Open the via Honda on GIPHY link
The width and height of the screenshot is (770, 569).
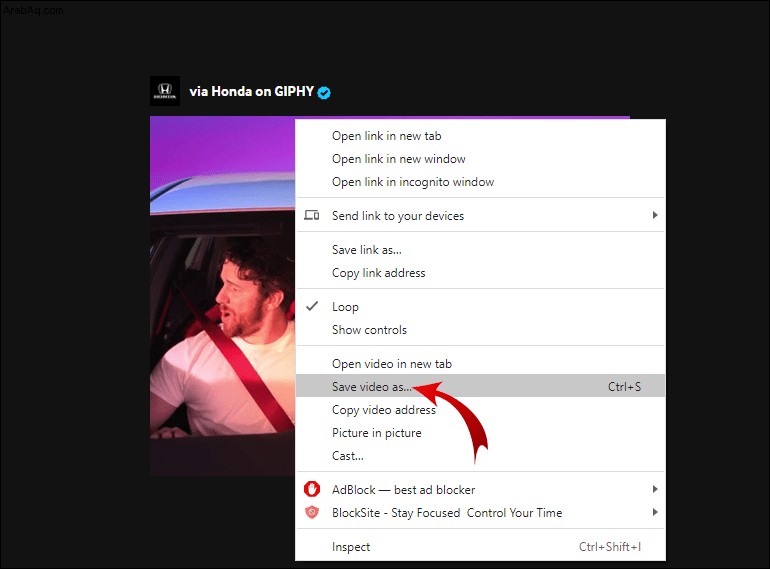click(251, 92)
